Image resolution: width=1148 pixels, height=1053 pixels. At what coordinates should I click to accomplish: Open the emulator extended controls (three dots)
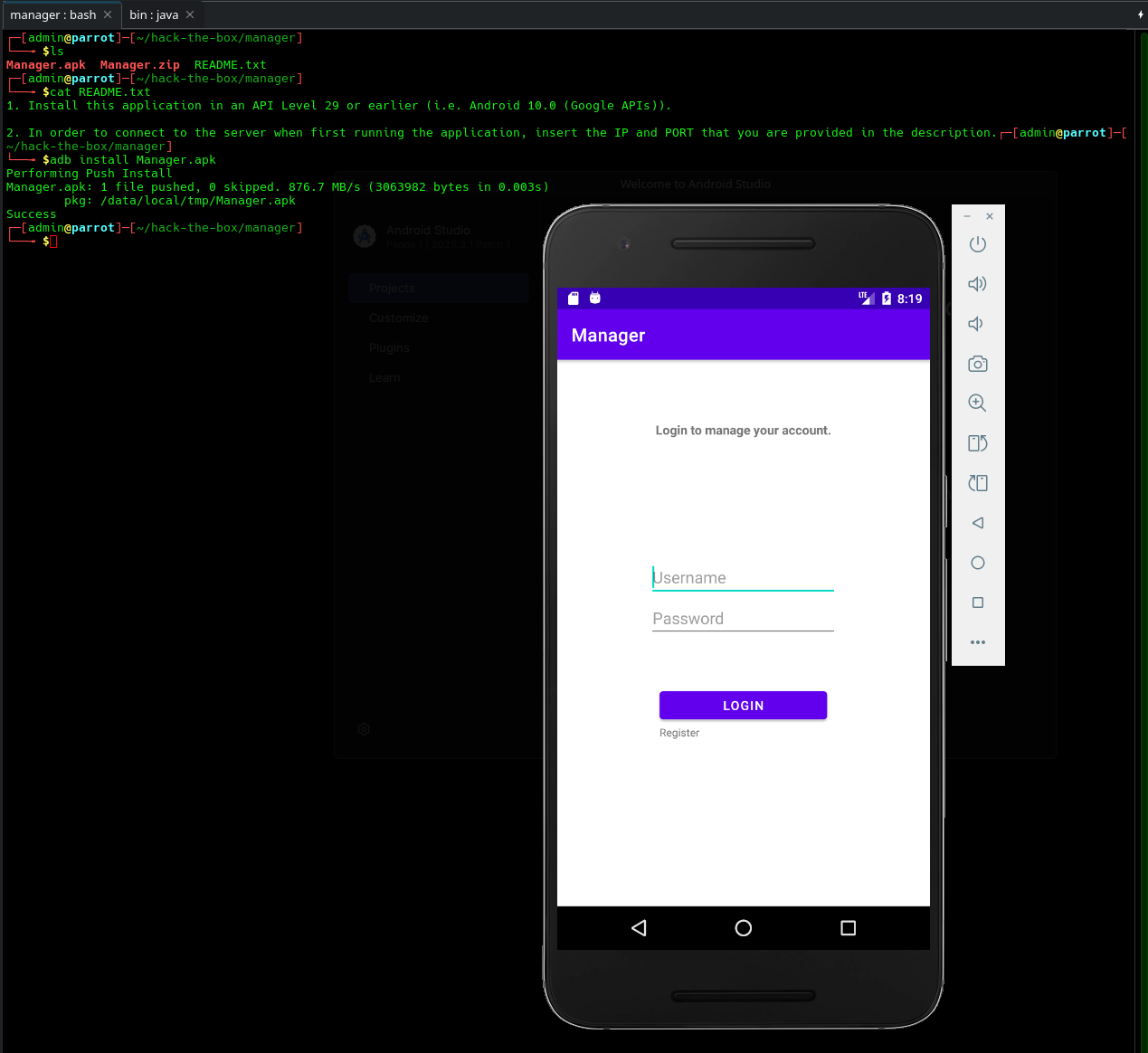click(977, 642)
